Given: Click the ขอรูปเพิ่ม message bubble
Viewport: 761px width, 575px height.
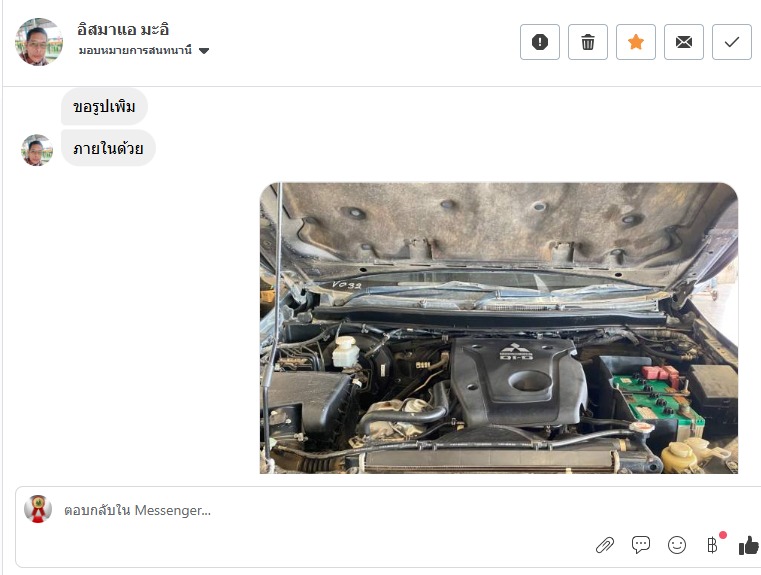Looking at the screenshot, I should [104, 106].
